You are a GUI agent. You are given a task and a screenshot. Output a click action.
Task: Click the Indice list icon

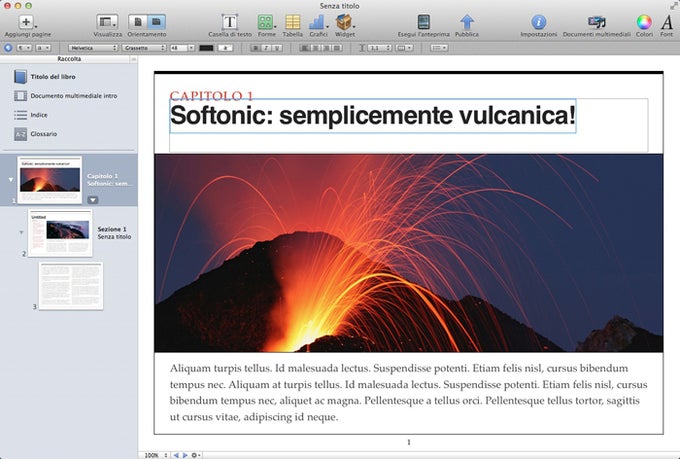click(20, 115)
